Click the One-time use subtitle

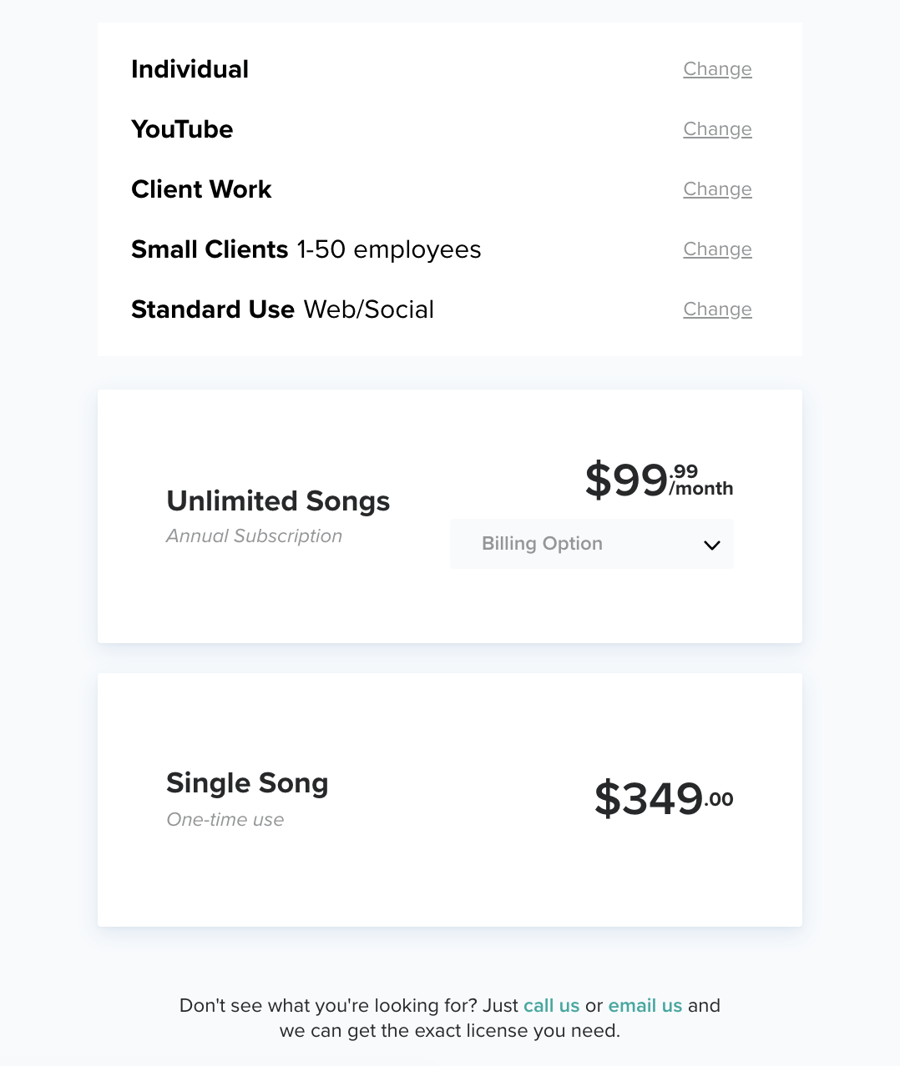tap(225, 819)
